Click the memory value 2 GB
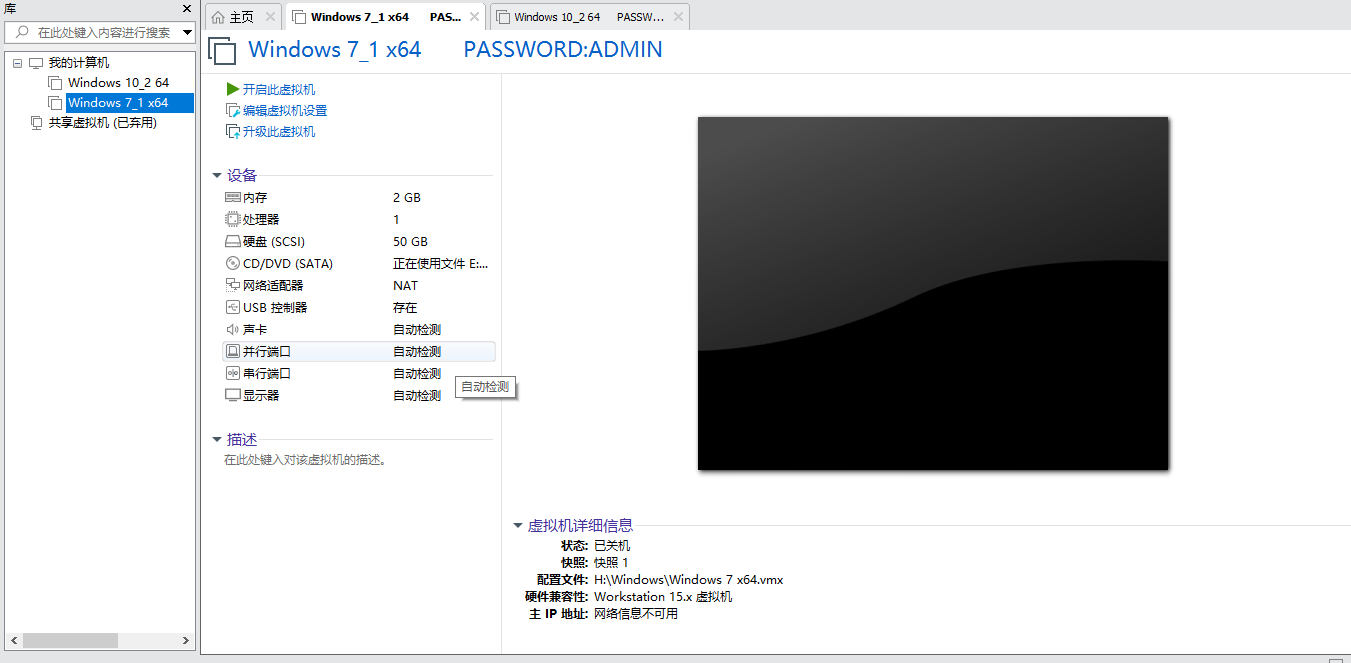 tap(407, 197)
